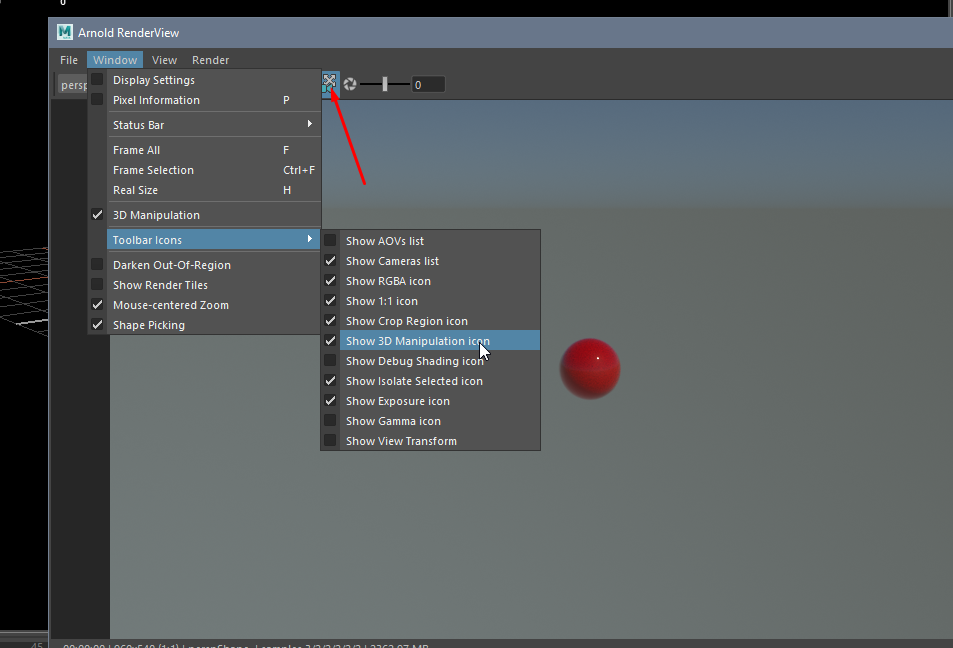
Task: Disable Shape Picking
Action: point(204,325)
